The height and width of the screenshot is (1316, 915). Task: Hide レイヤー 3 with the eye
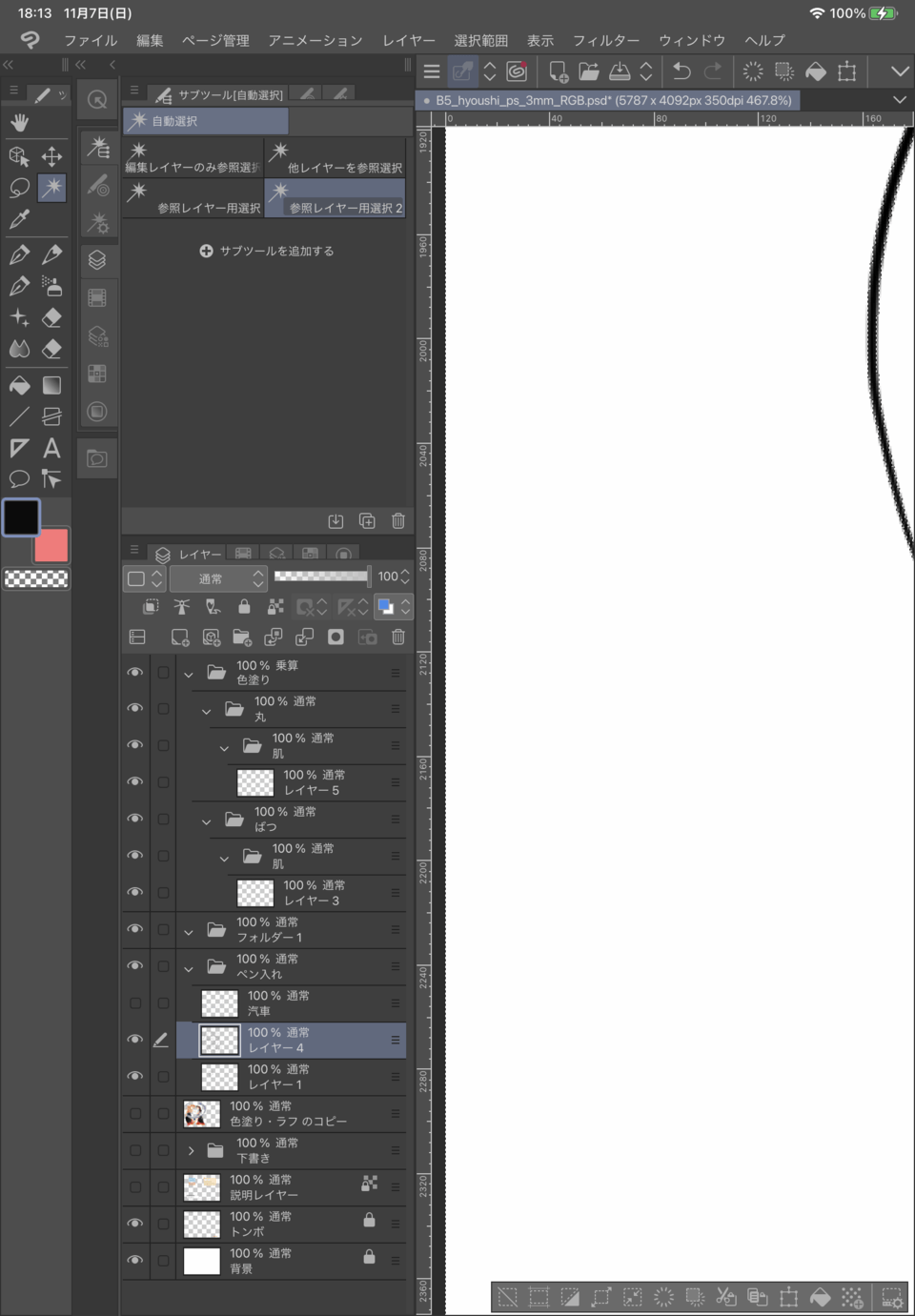tap(135, 893)
